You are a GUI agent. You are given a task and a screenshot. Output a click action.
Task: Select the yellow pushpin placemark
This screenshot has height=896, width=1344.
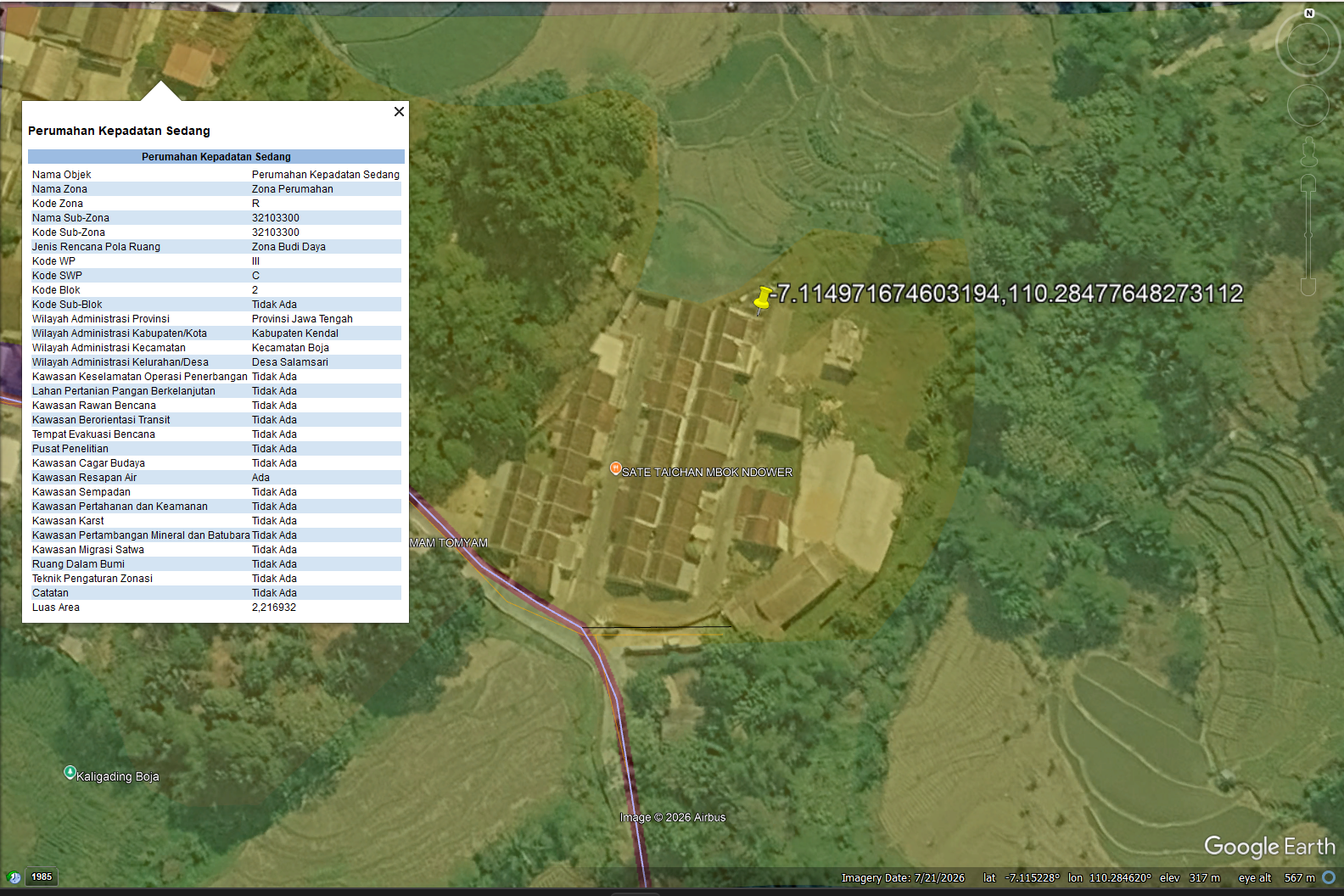pos(763,299)
